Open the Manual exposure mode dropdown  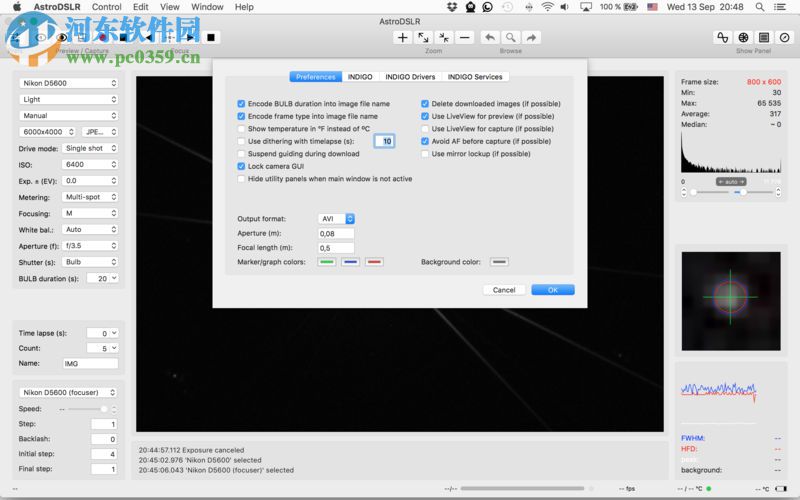coord(69,115)
